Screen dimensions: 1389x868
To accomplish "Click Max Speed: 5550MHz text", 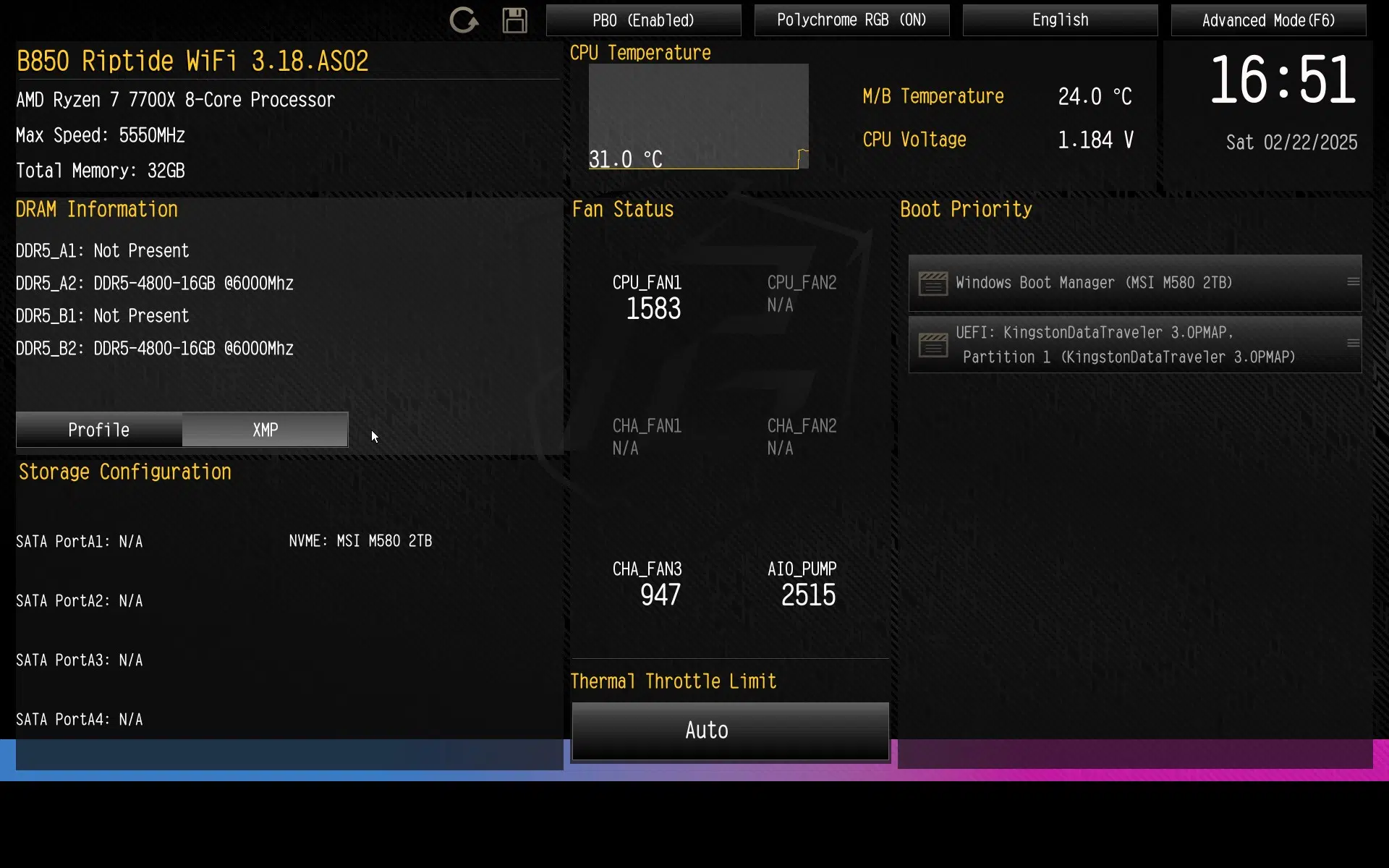I will tap(101, 135).
